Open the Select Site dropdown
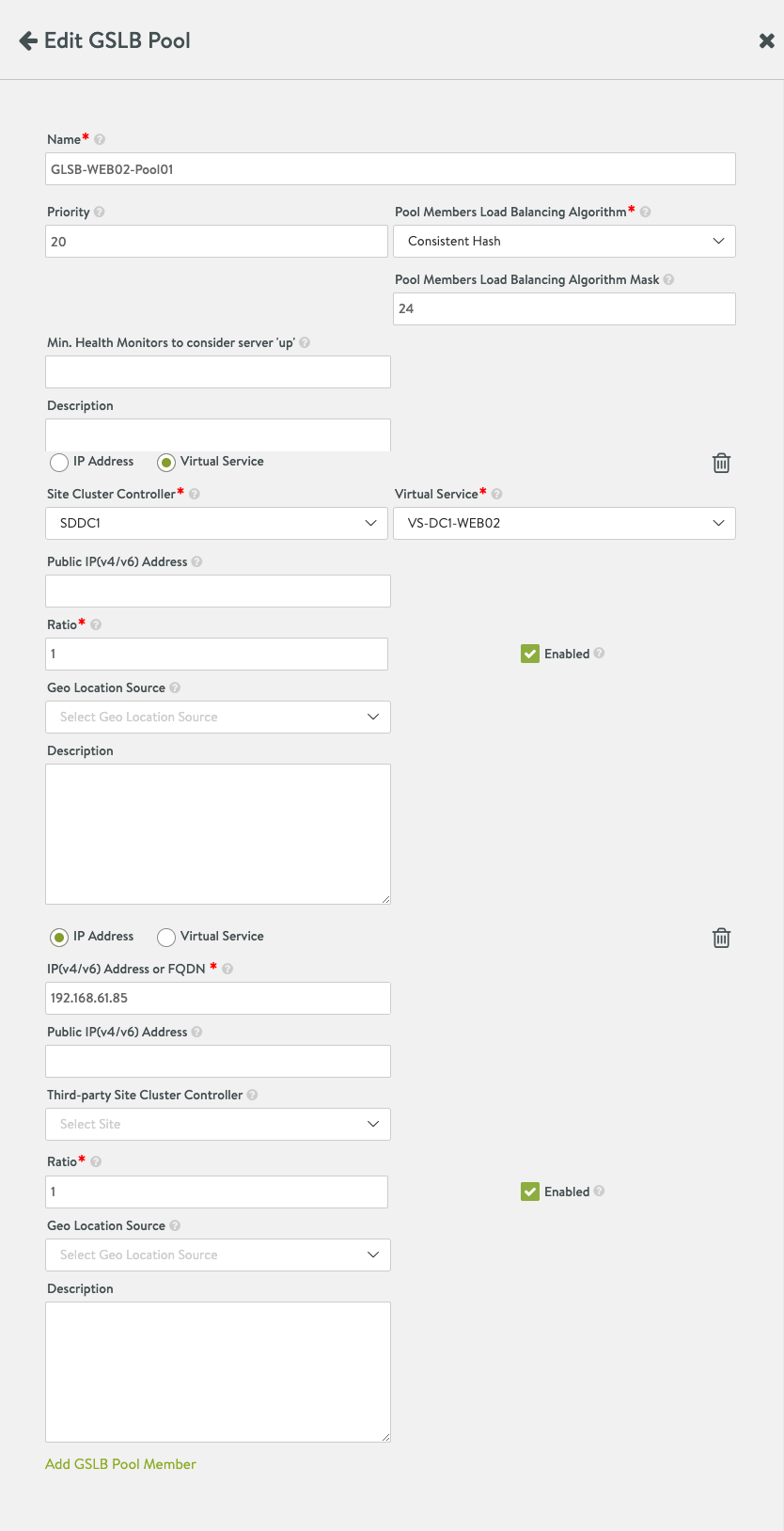Image resolution: width=784 pixels, height=1531 pixels. (218, 1124)
